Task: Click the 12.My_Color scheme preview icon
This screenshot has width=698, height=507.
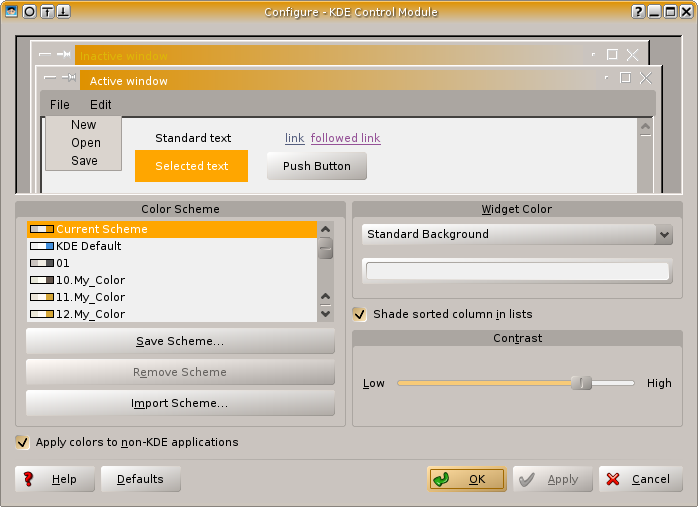Action: click(x=42, y=314)
